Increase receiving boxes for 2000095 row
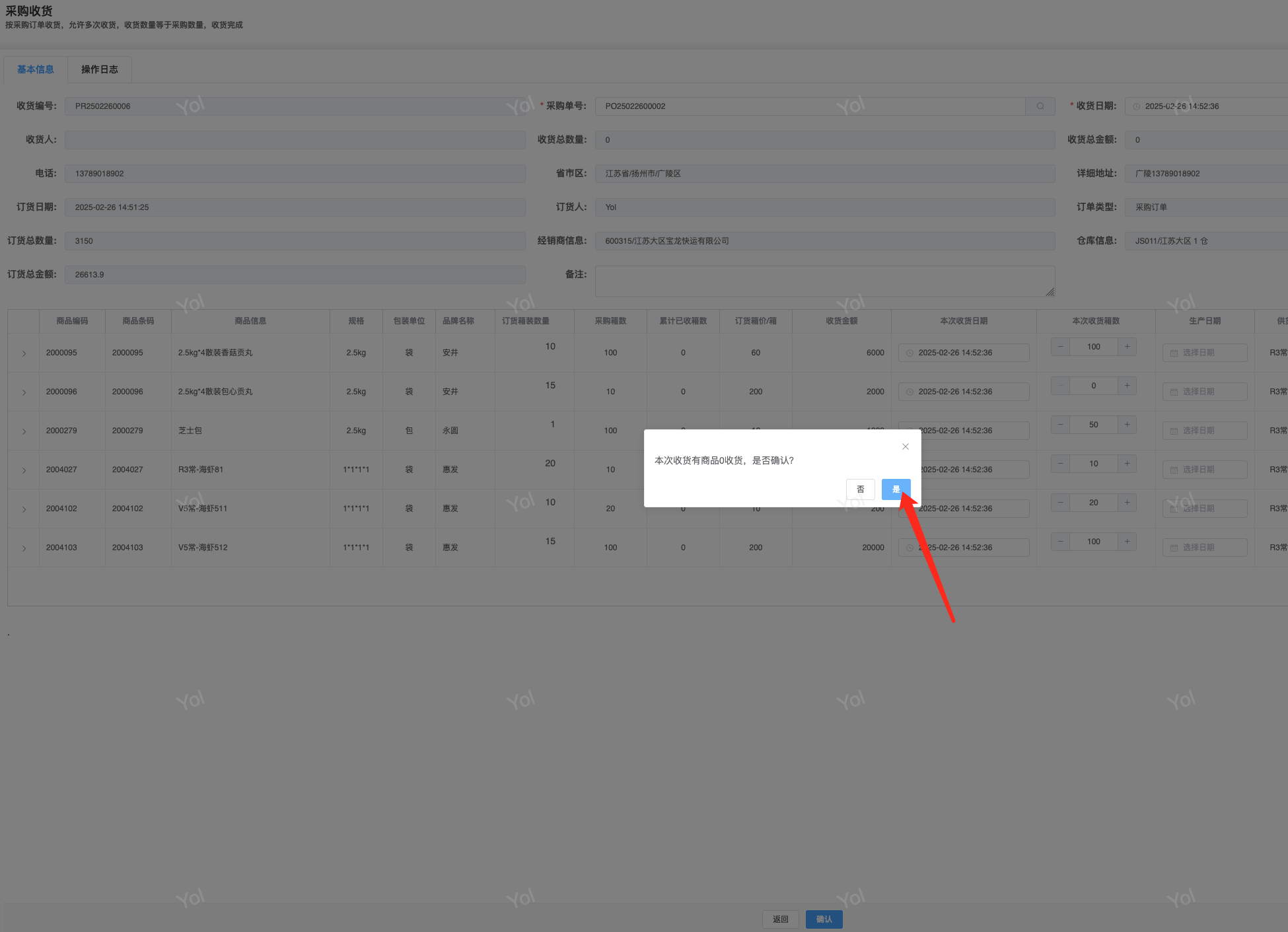Screen dimensions: 1288x932 [x=1127, y=347]
